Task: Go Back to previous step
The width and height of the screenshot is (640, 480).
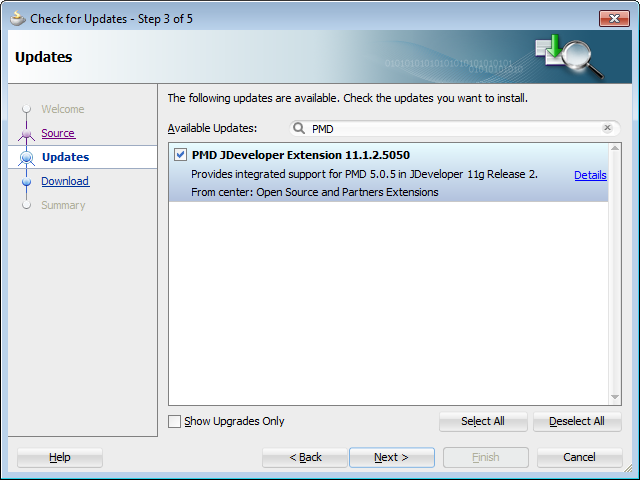Action: [x=305, y=457]
